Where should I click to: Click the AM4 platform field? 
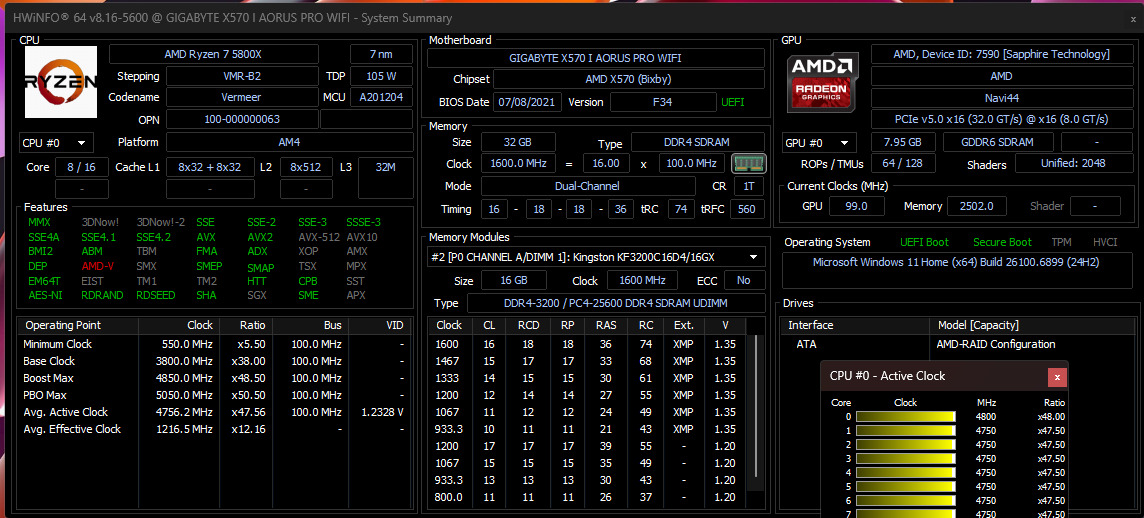click(290, 142)
